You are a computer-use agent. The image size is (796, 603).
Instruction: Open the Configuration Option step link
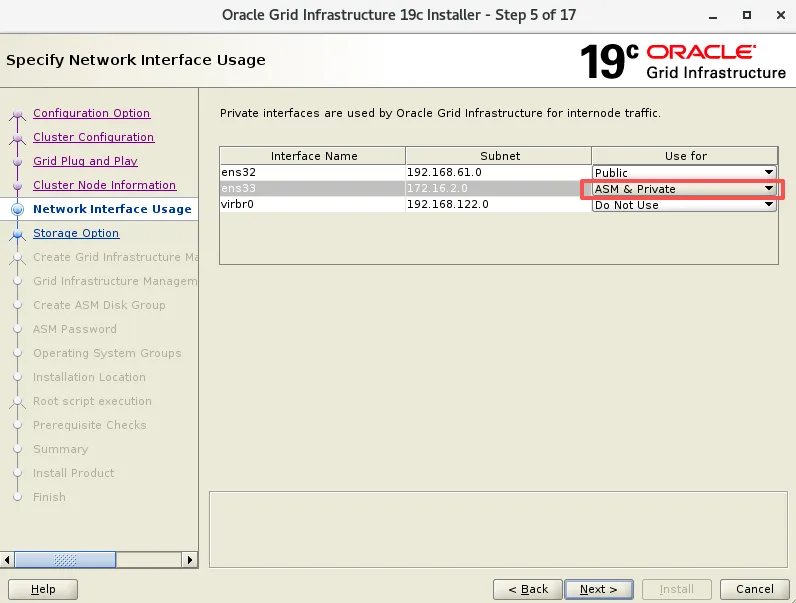point(91,113)
